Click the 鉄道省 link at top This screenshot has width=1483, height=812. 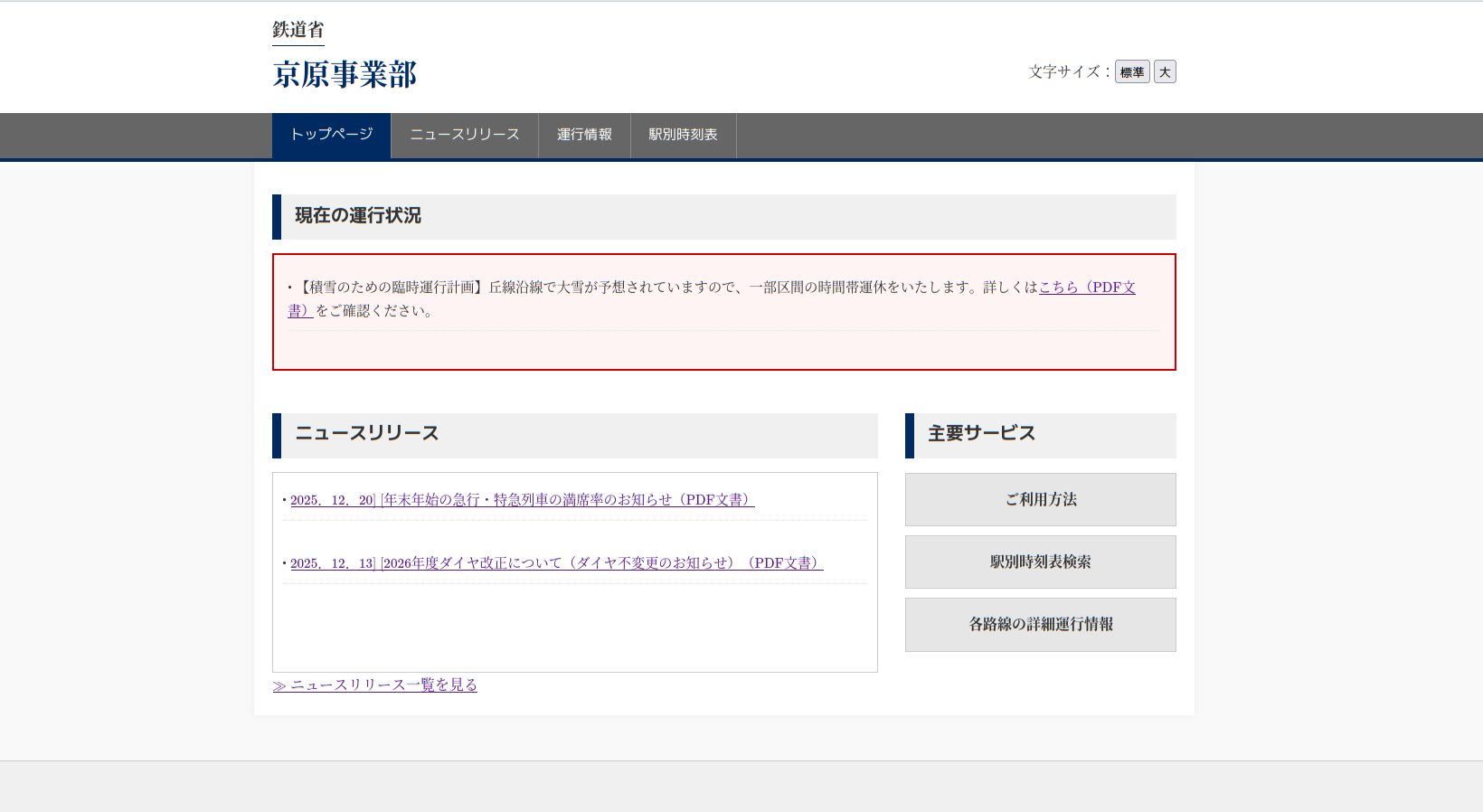(x=298, y=30)
